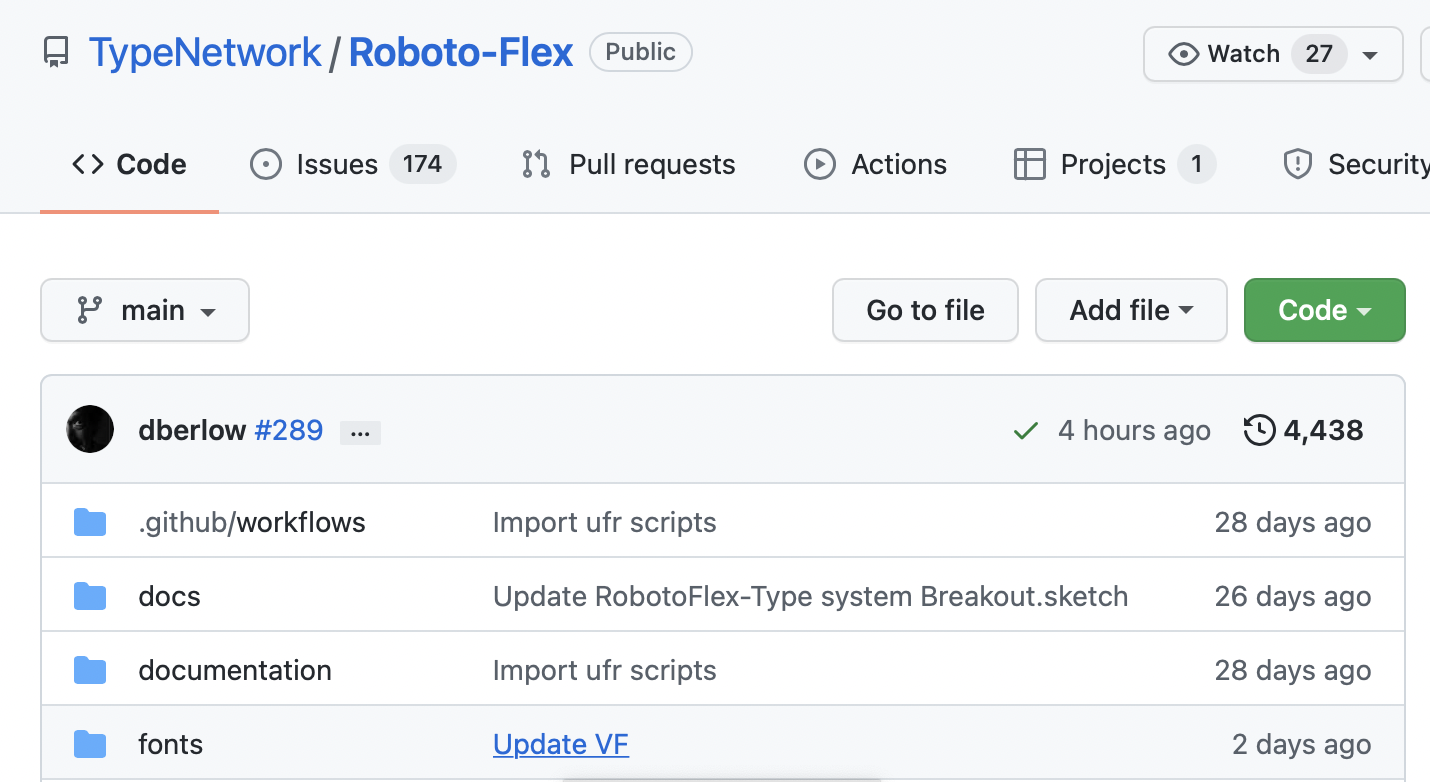Viewport: 1430px width, 782px height.
Task: Click the eye icon in the Watch button
Action: (1183, 54)
